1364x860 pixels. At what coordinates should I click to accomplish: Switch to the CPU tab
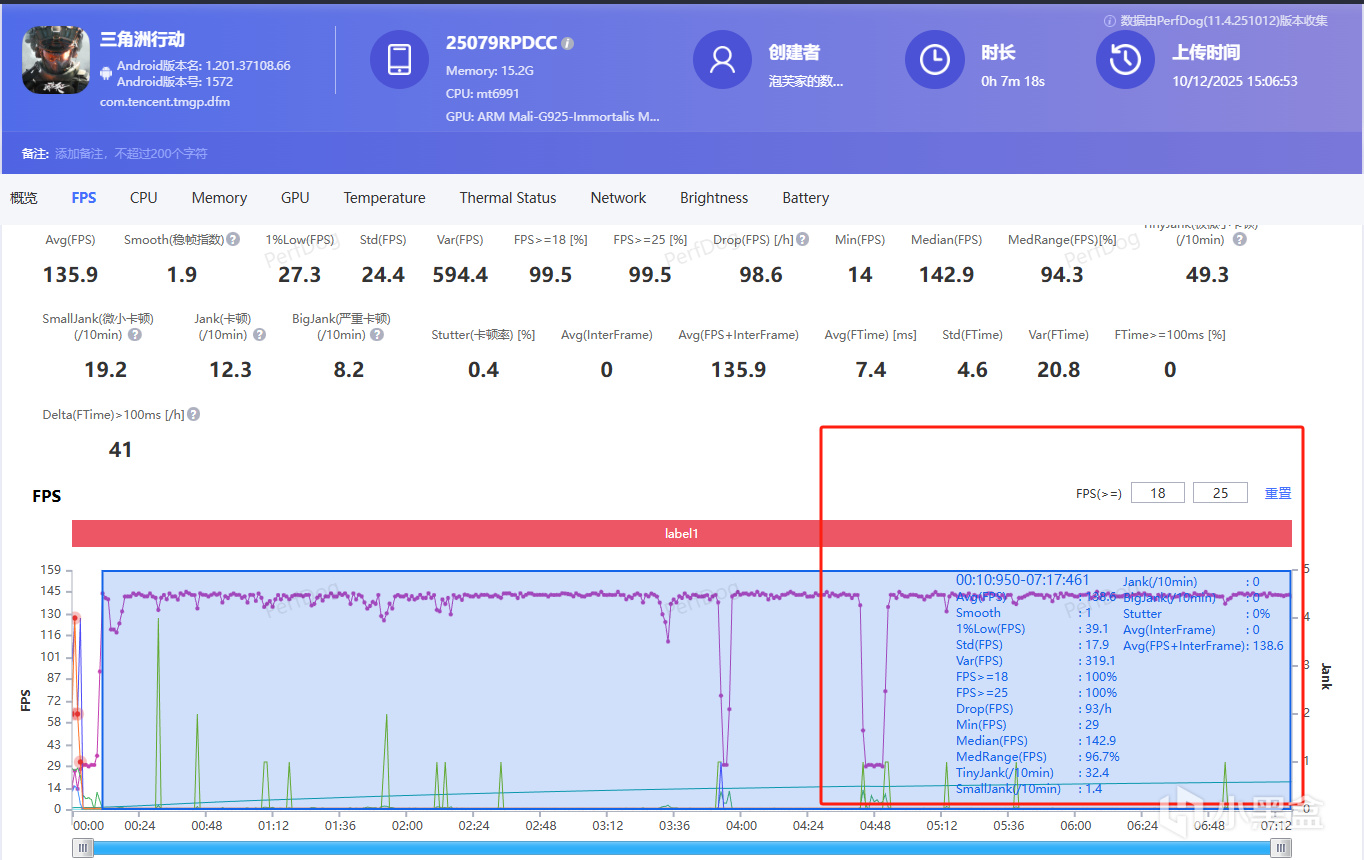coord(143,198)
